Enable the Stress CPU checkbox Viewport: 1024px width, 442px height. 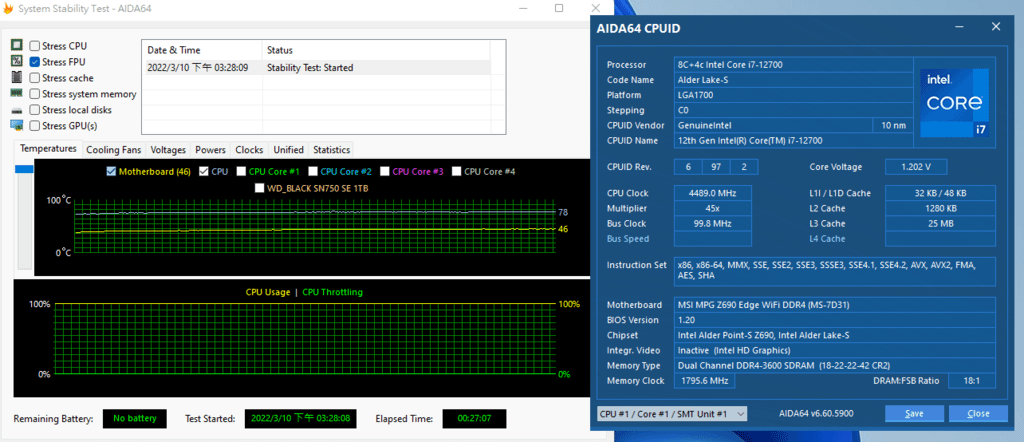[35, 46]
